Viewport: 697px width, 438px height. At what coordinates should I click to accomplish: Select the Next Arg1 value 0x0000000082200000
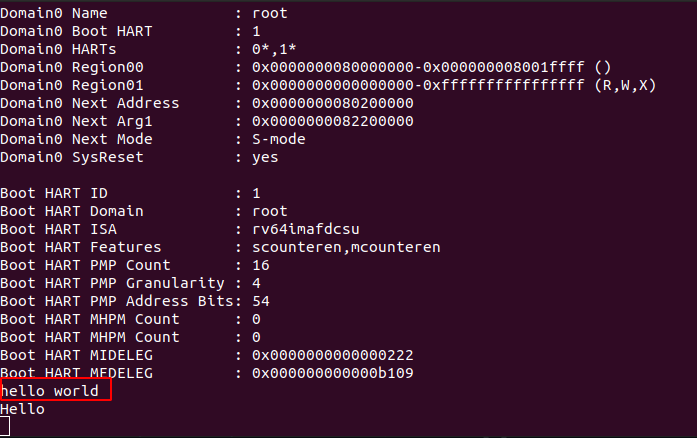pos(333,121)
